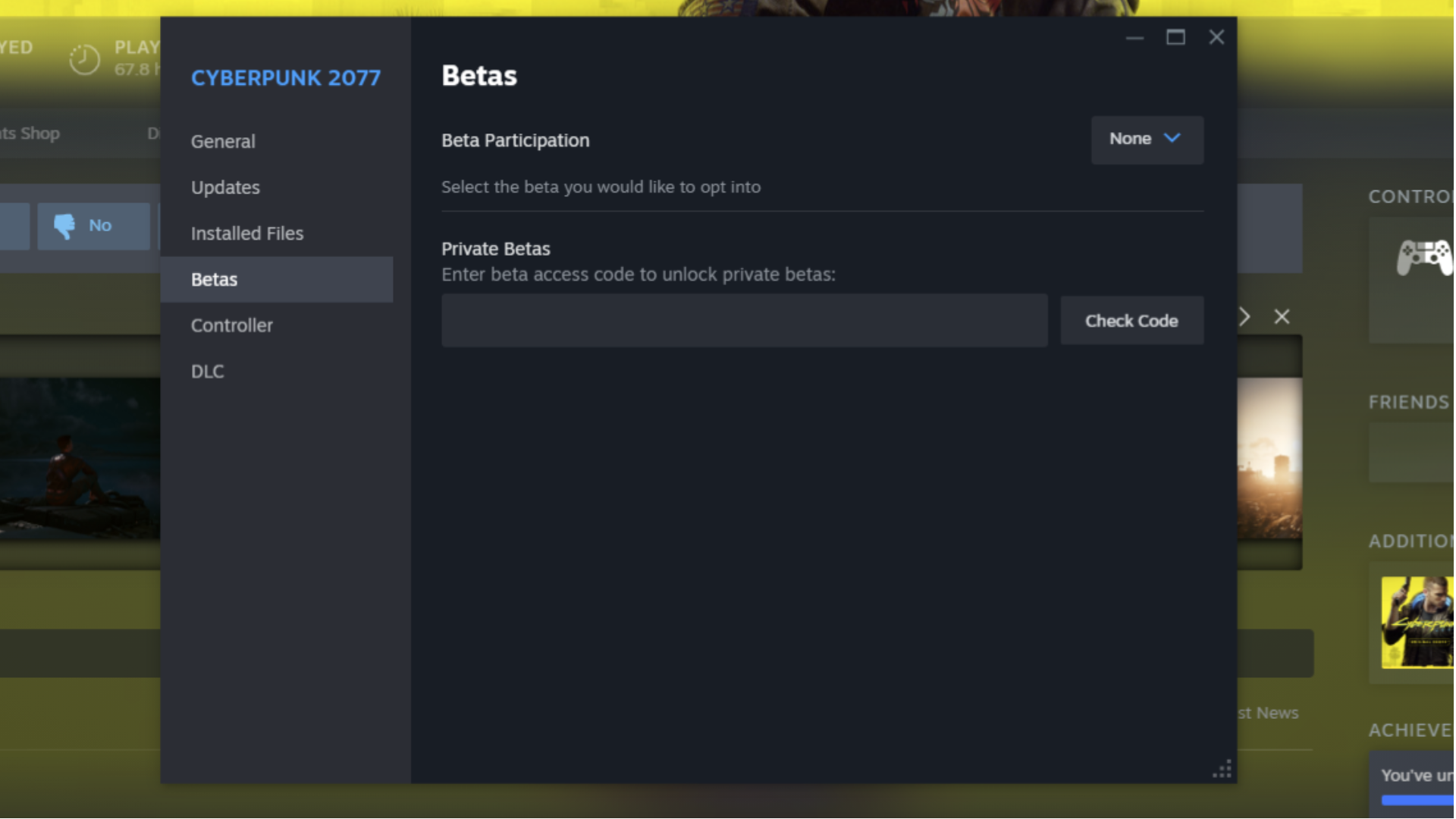Click the Check Code button

pos(1131,321)
